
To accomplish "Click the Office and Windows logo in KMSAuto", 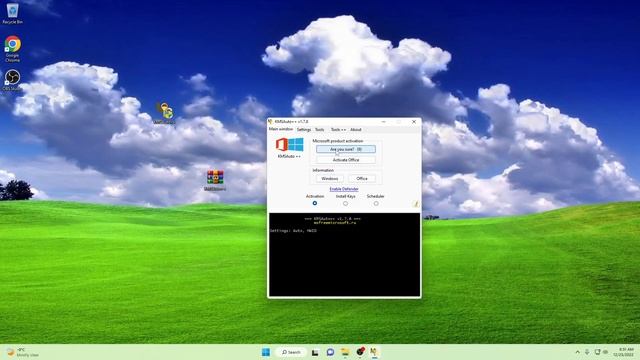I will (x=289, y=144).
